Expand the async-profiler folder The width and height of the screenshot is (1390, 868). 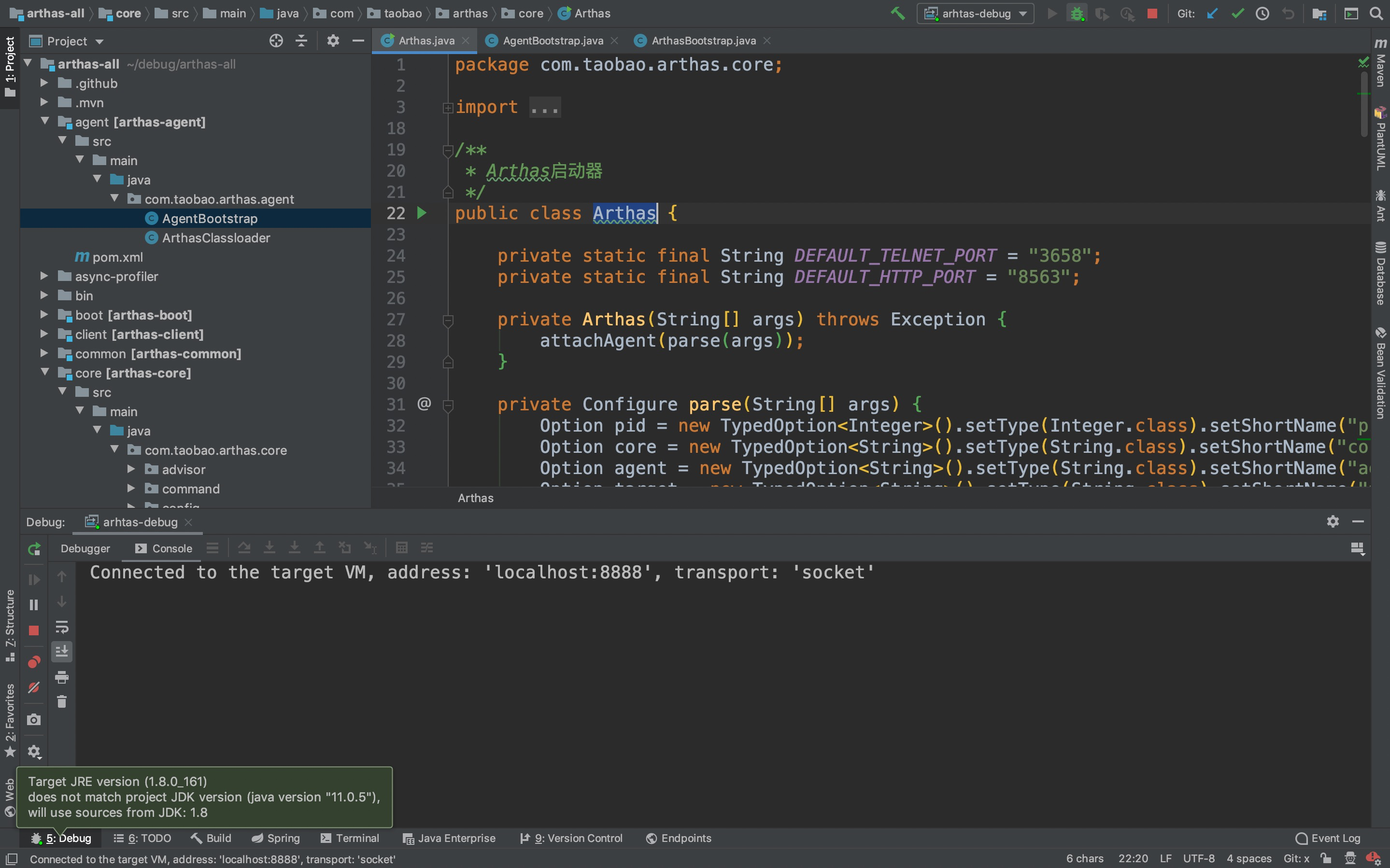[x=44, y=276]
